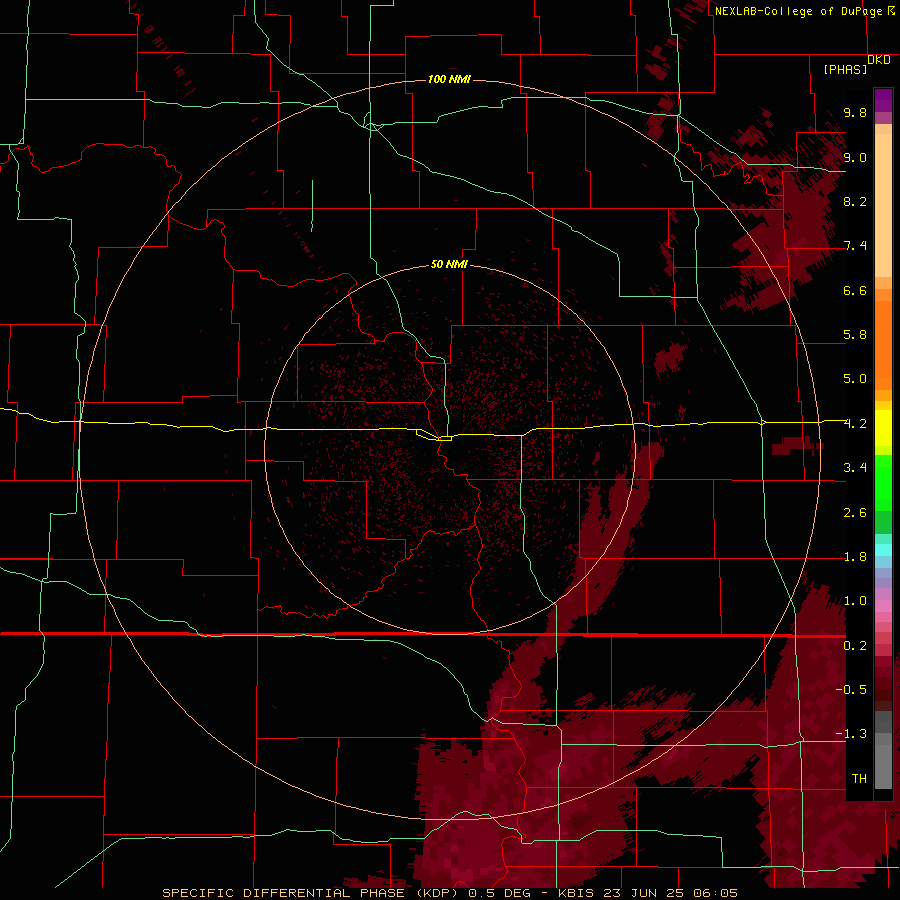Click the 0.5 DEG elevation text
Viewport: 900px width, 900px height.
click(x=501, y=893)
